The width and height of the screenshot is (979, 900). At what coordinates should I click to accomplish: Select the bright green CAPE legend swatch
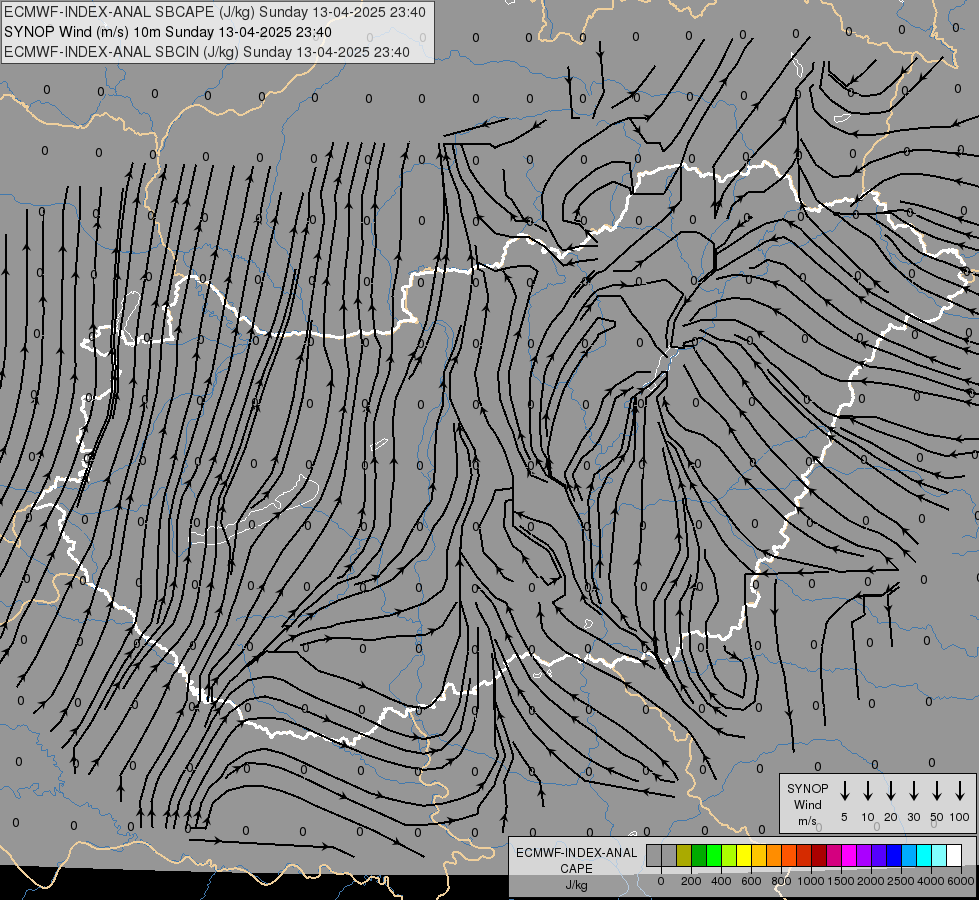(714, 855)
